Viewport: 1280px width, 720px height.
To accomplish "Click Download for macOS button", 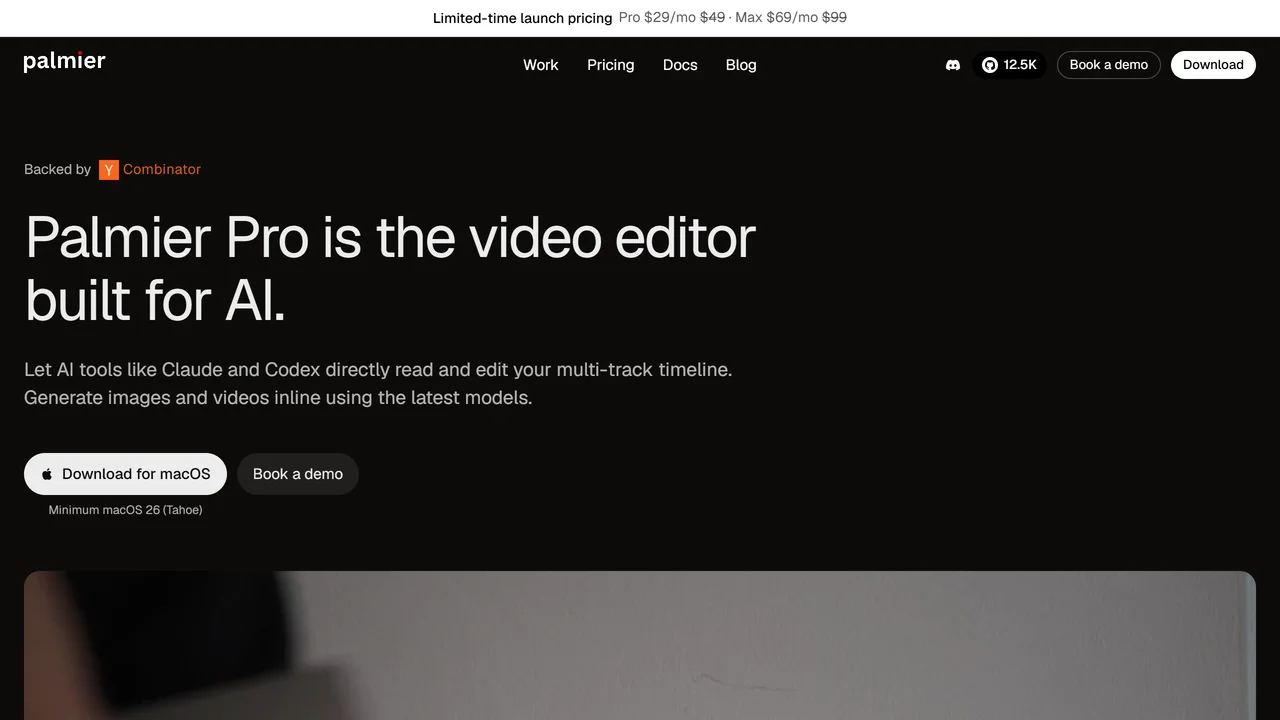I will [125, 474].
